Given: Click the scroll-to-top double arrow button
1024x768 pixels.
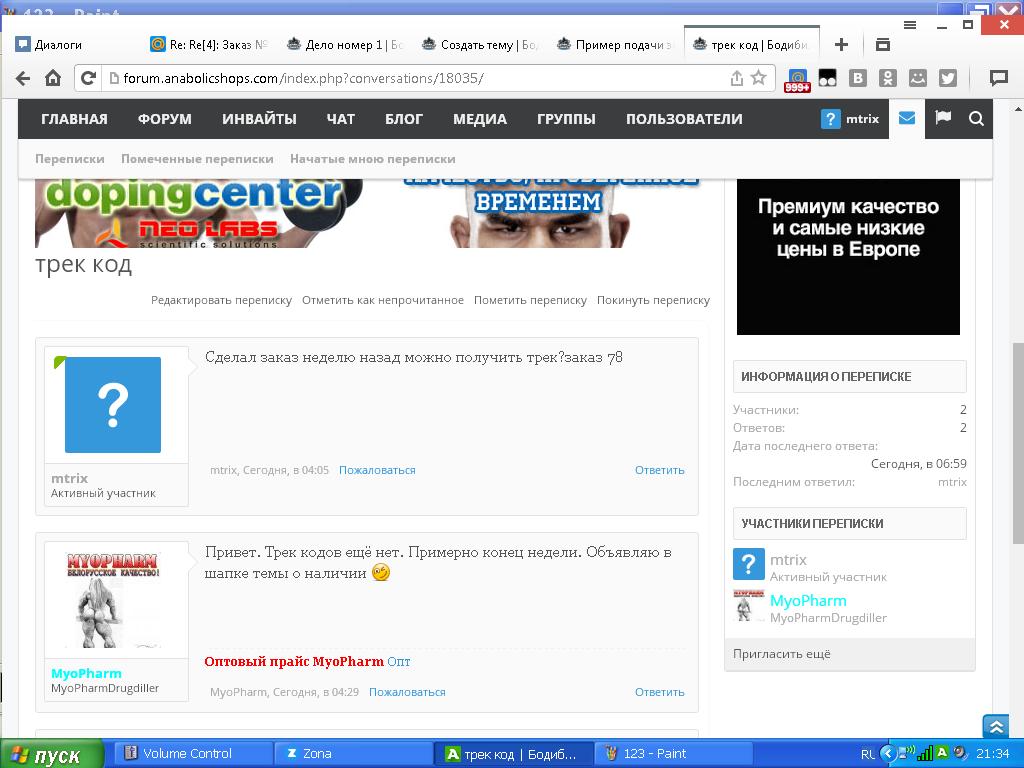Looking at the screenshot, I should [x=994, y=727].
